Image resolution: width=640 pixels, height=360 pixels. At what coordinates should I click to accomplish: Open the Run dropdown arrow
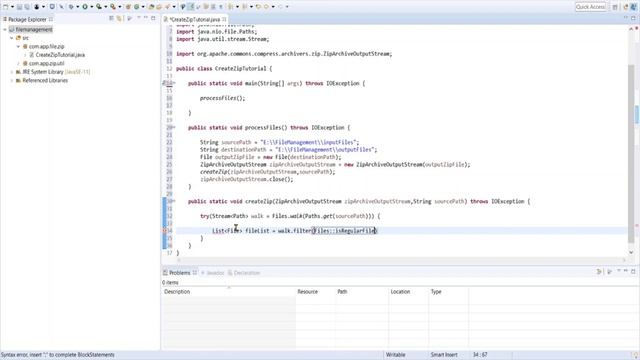(91, 7)
